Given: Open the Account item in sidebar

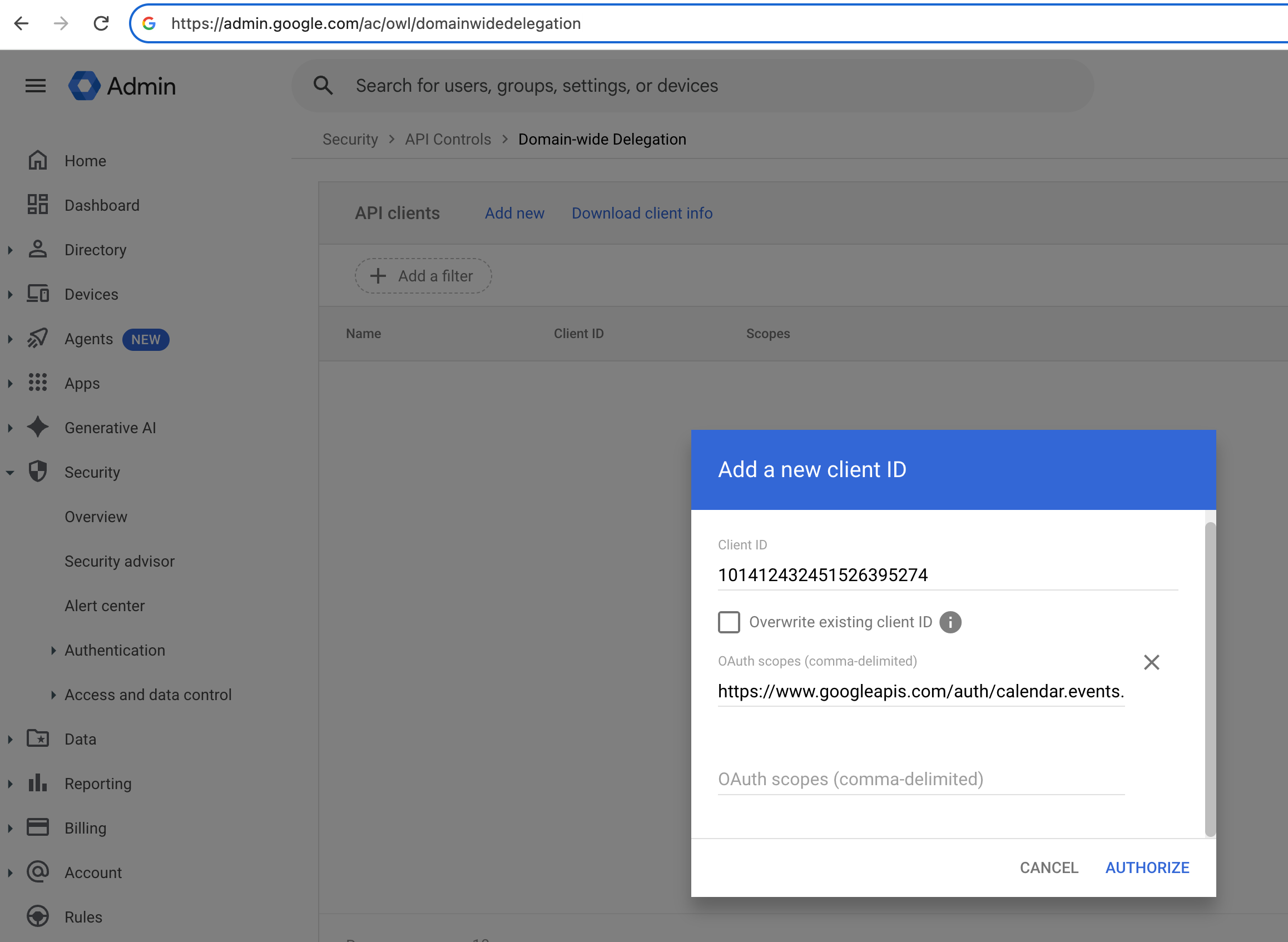Looking at the screenshot, I should point(93,872).
